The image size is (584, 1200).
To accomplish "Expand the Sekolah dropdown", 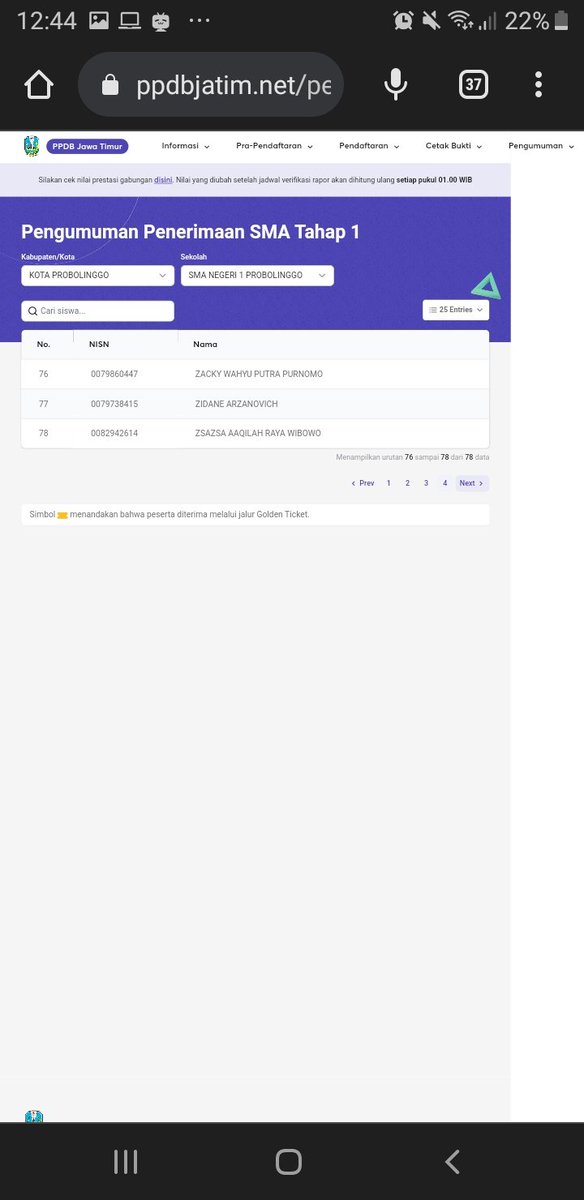I will click(257, 275).
